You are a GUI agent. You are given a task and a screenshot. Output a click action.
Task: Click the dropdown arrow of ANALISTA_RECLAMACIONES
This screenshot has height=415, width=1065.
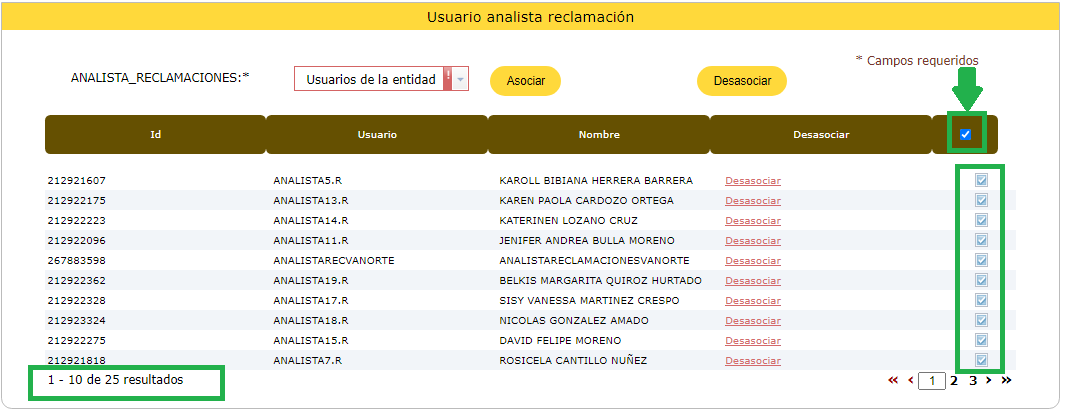(x=461, y=79)
